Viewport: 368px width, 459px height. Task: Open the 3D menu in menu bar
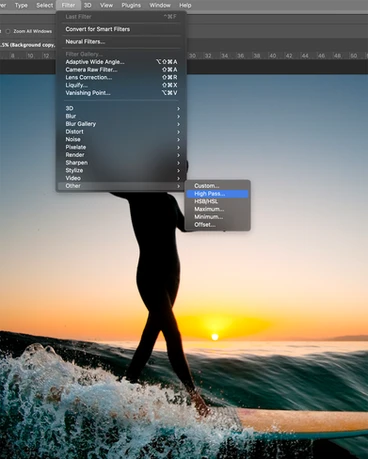[87, 5]
